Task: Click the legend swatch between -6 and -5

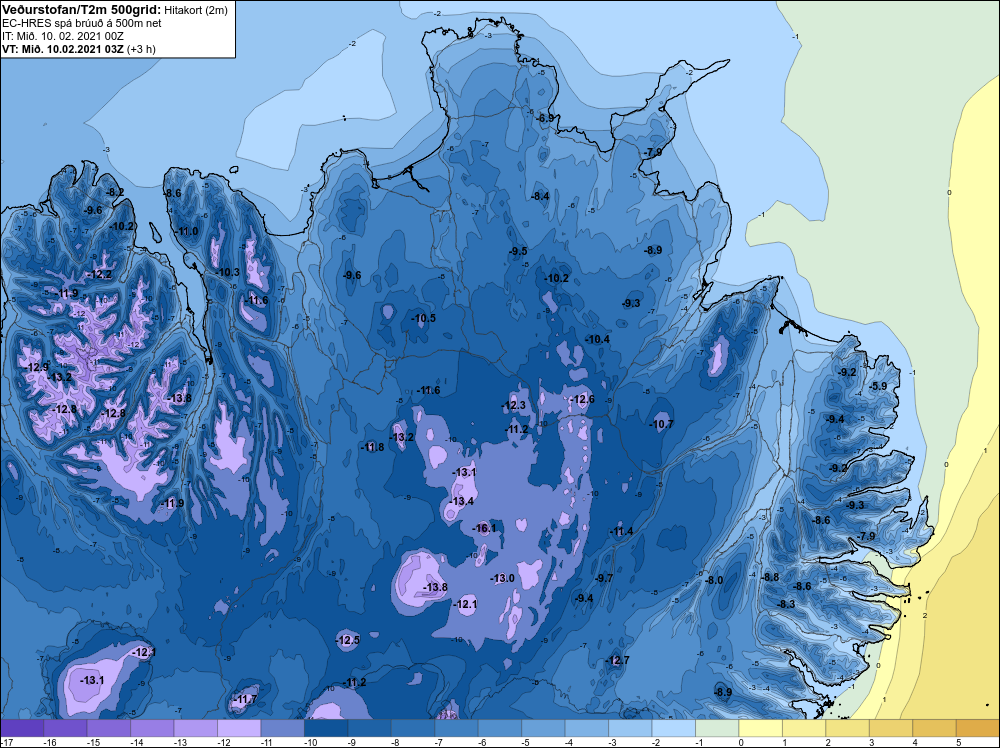Action: point(500,728)
